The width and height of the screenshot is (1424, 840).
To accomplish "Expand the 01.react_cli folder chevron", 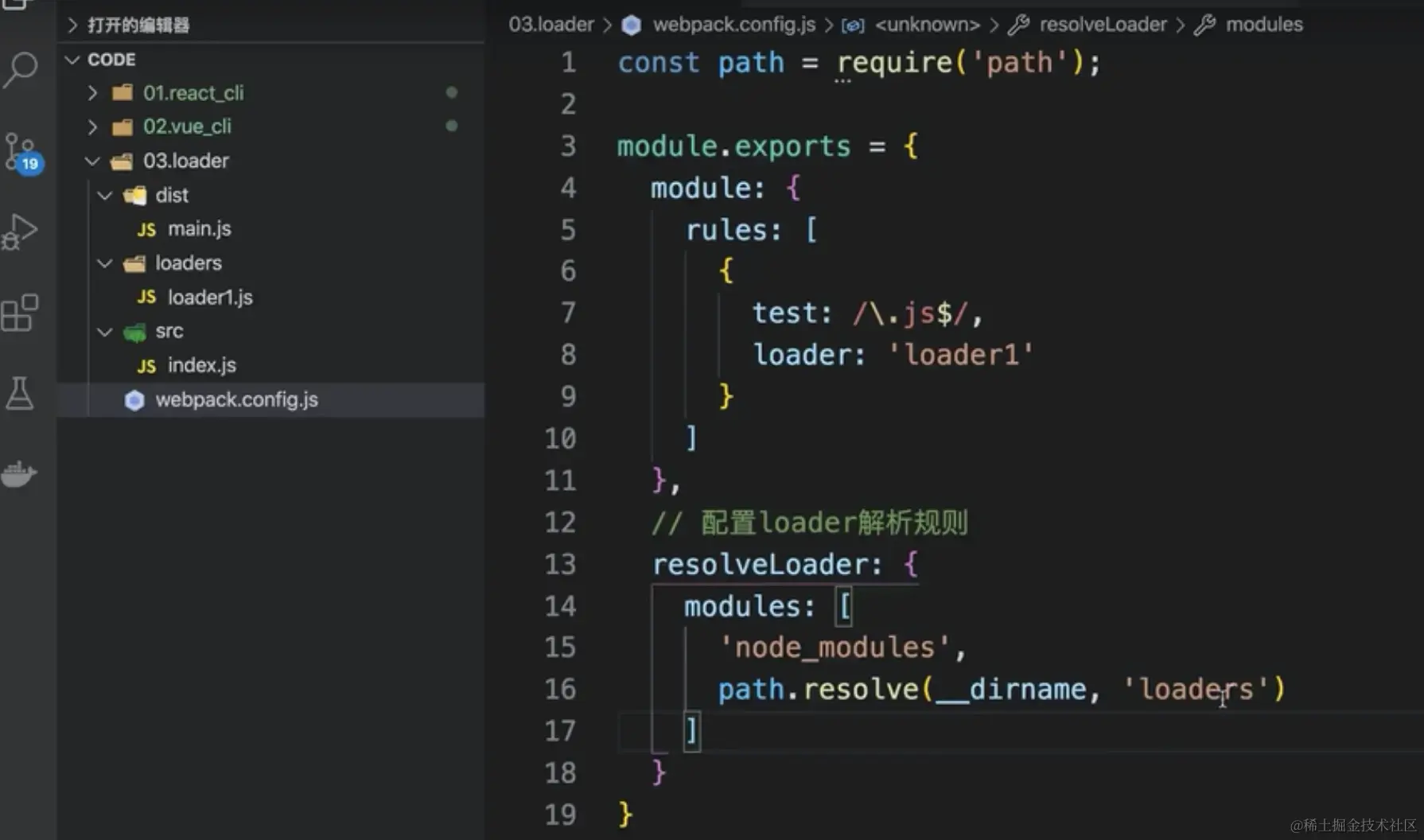I will coord(92,93).
